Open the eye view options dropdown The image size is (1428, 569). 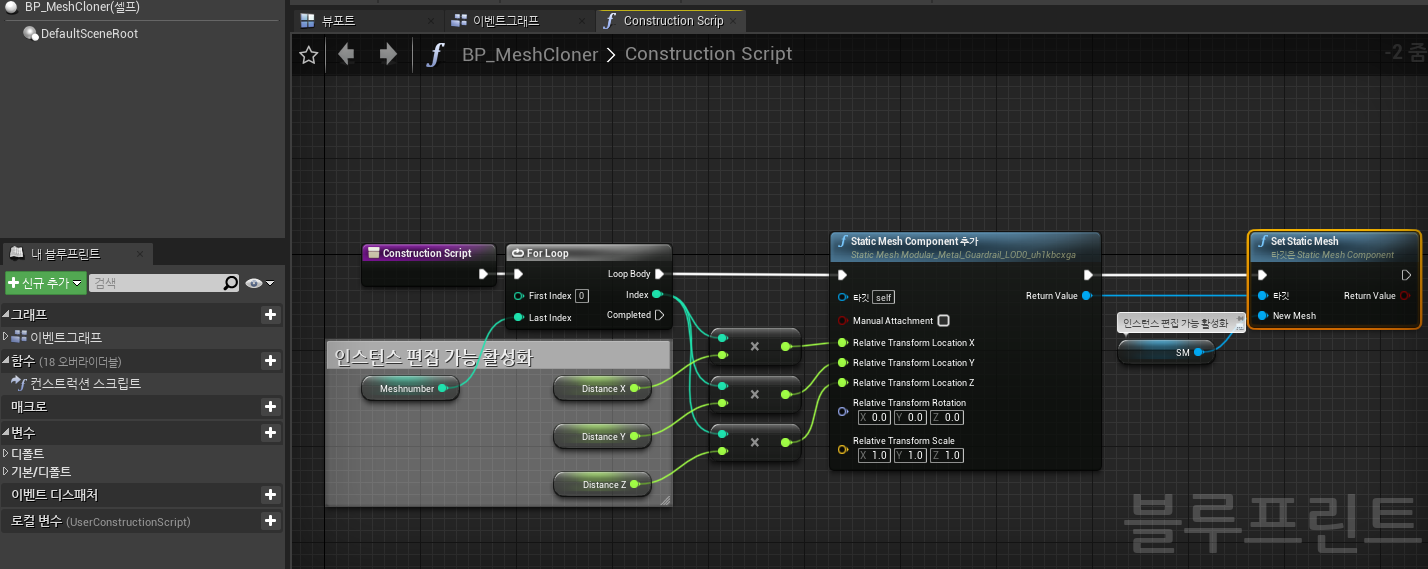(x=259, y=284)
